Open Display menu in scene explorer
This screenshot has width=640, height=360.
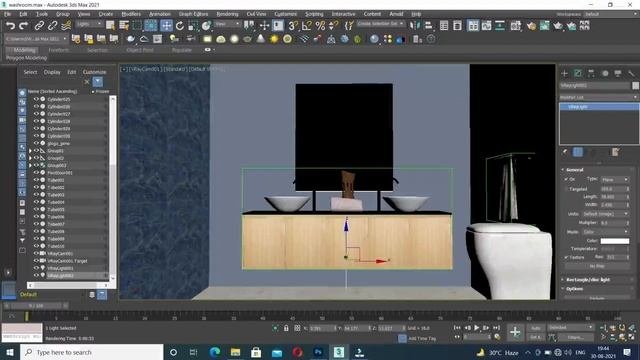52,72
